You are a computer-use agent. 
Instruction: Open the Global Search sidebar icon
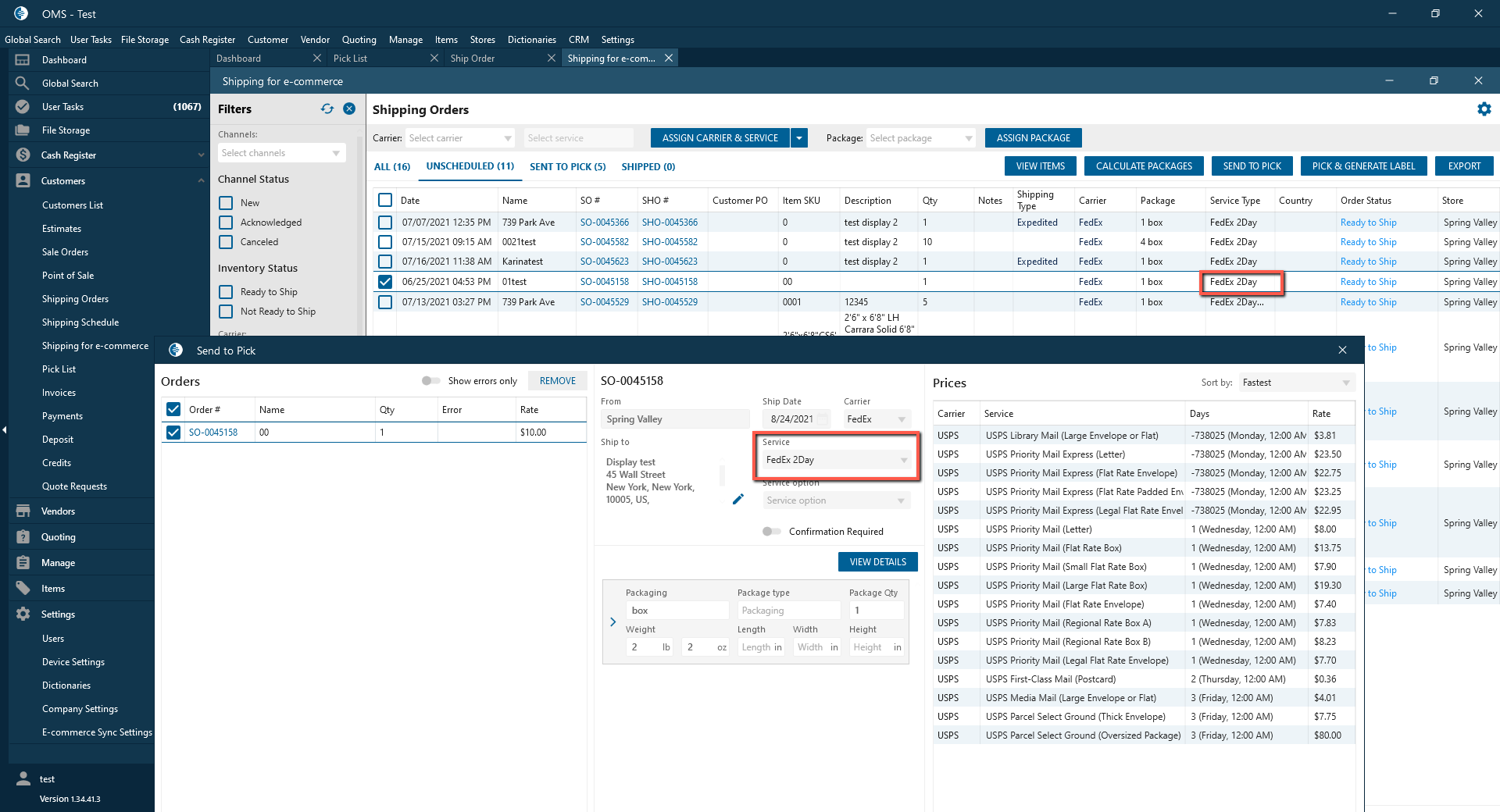coord(23,84)
